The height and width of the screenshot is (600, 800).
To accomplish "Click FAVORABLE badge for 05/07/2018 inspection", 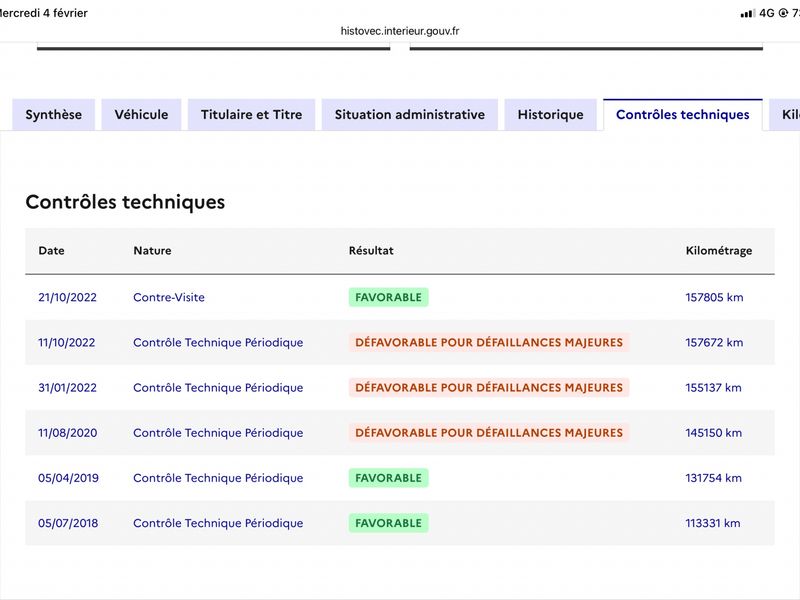I will tap(388, 523).
